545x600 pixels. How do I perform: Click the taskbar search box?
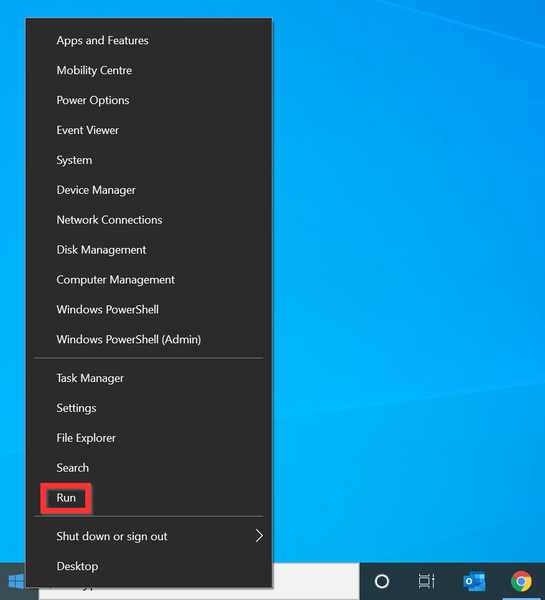(x=315, y=581)
